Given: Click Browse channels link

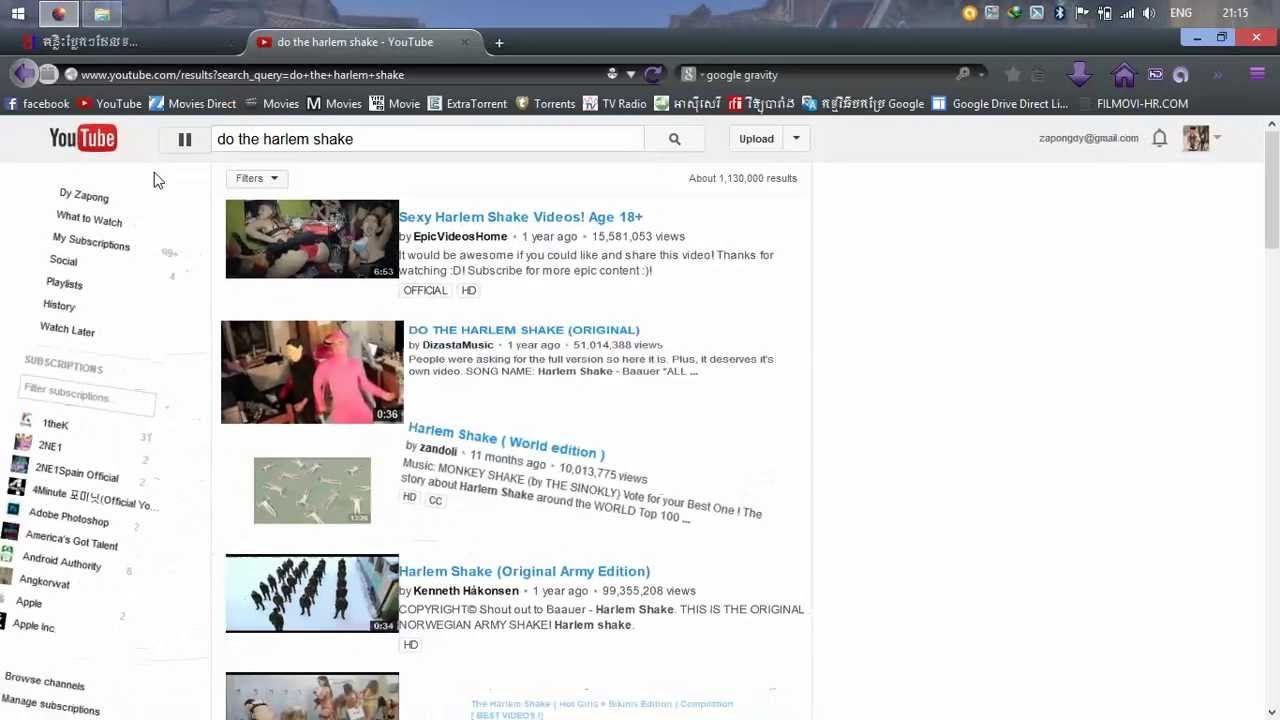Looking at the screenshot, I should [44, 682].
